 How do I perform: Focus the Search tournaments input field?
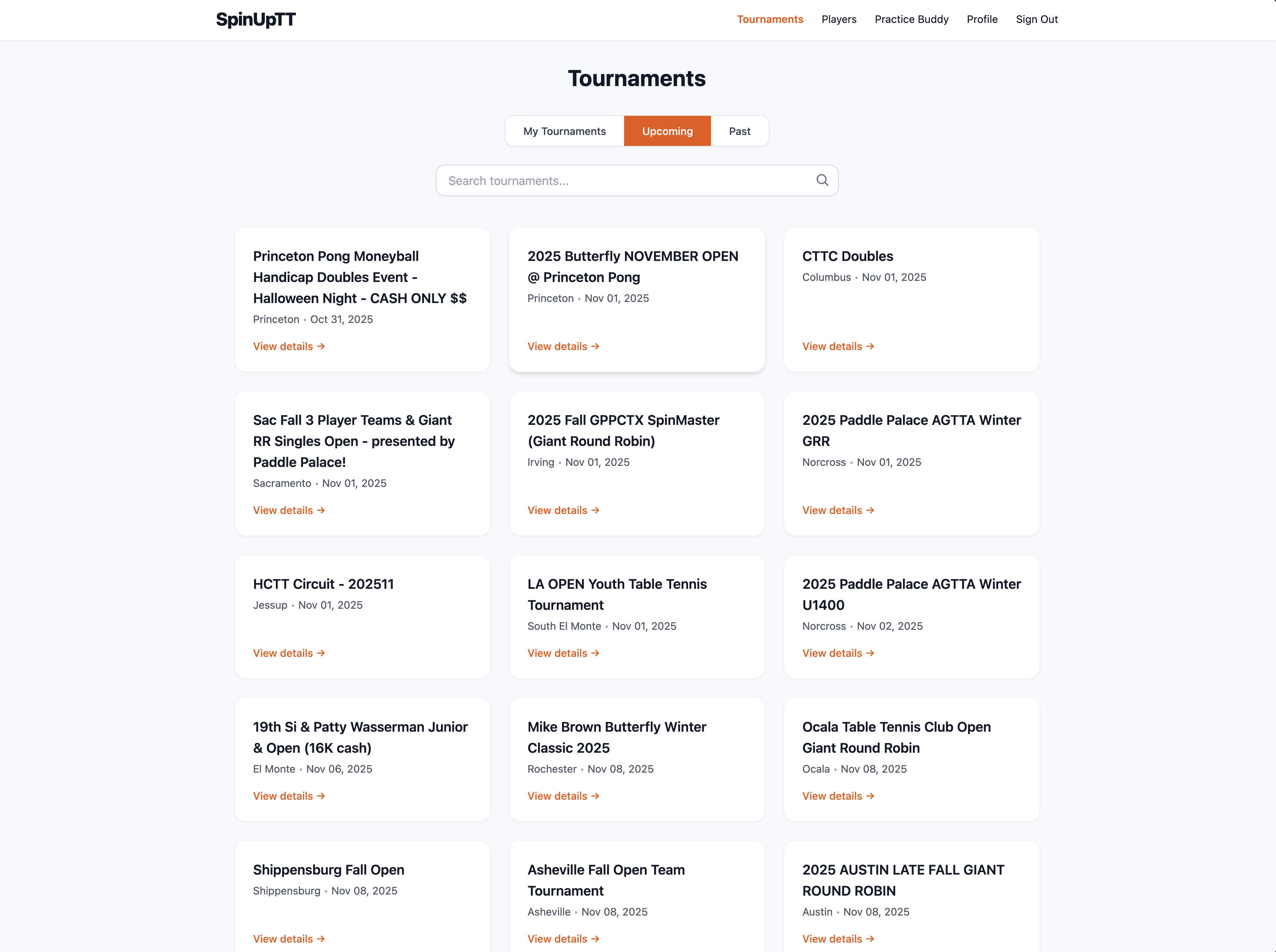point(625,181)
